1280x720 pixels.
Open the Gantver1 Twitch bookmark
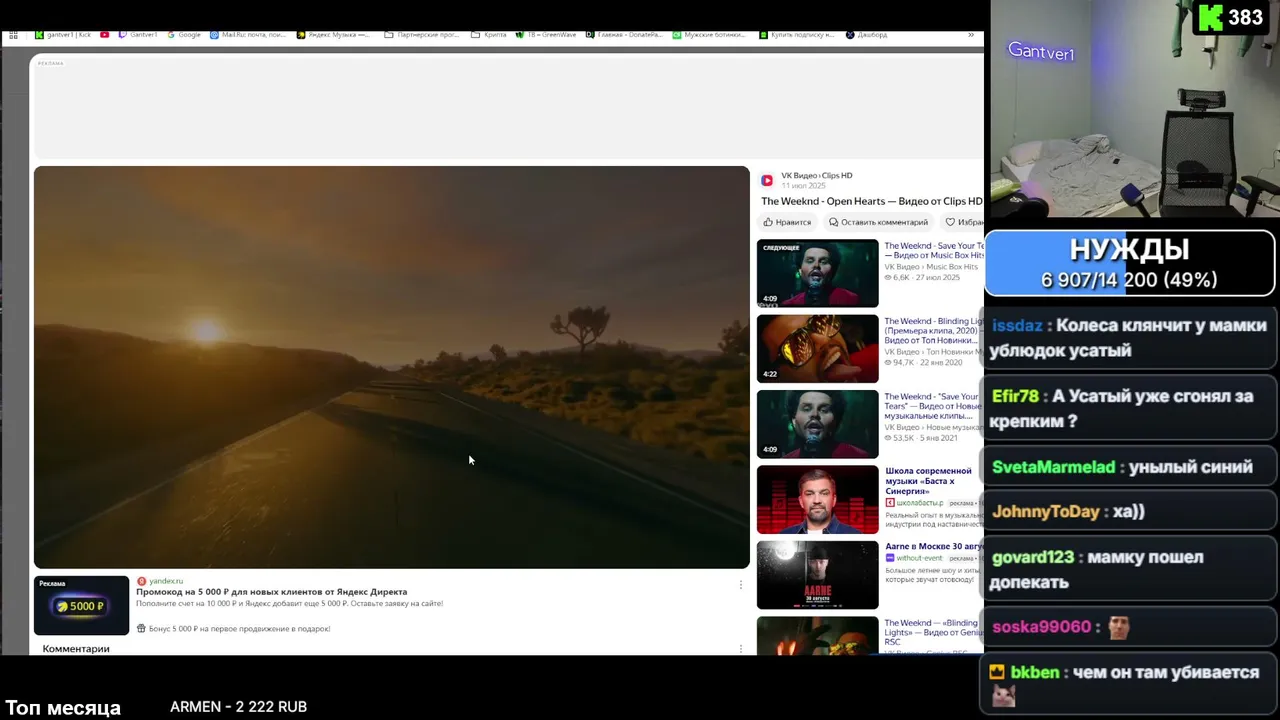[138, 35]
